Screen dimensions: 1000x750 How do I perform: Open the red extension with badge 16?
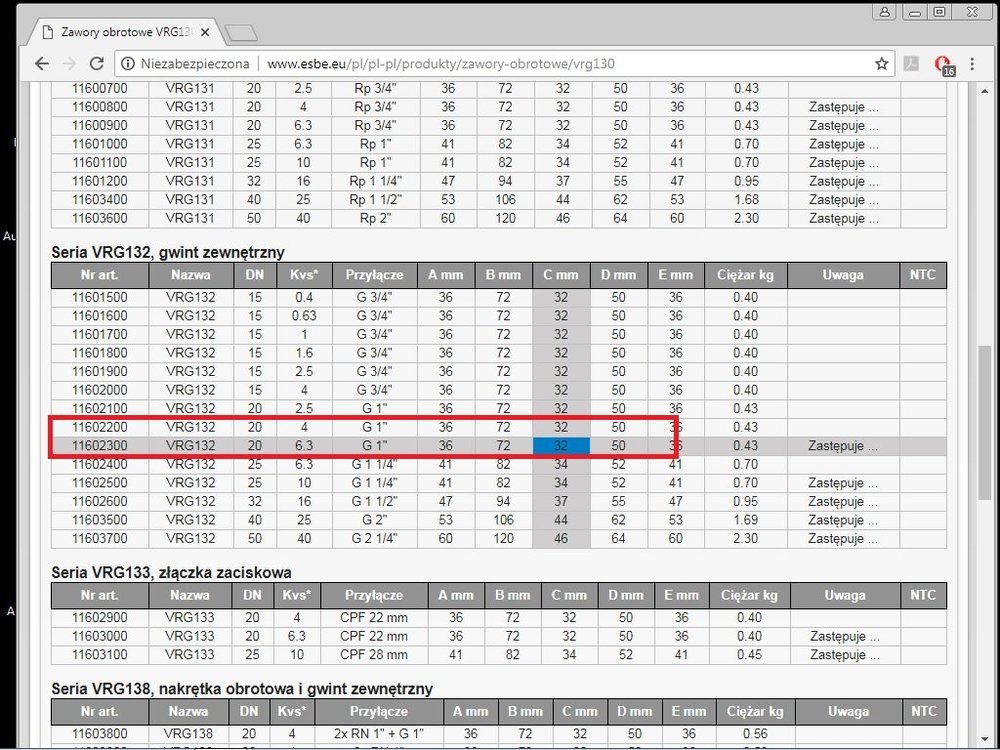pyautogui.click(x=942, y=64)
